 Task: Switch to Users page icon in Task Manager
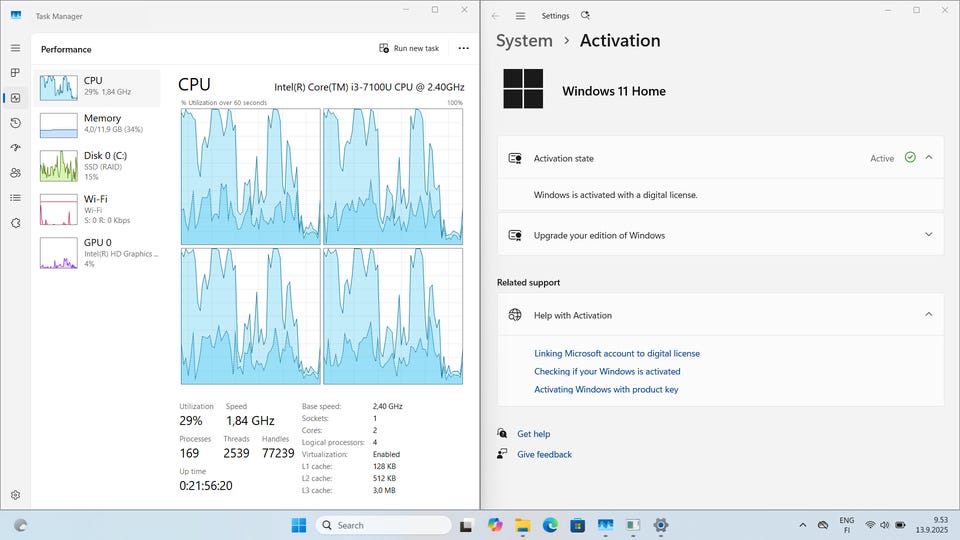15,173
